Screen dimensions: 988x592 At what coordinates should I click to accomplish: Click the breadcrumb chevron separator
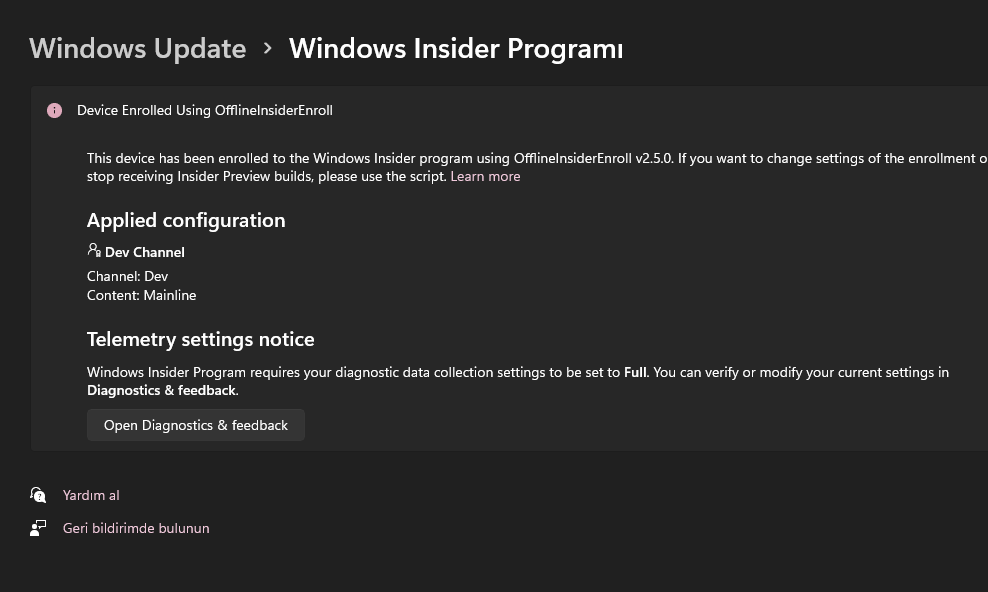coord(268,48)
